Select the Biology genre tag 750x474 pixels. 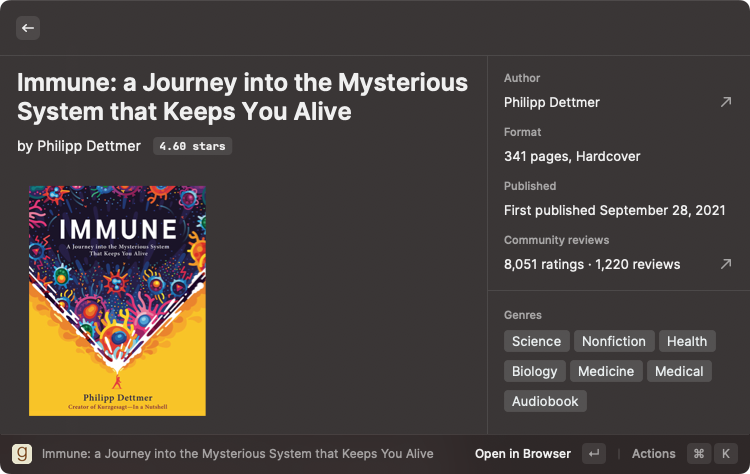(x=535, y=371)
